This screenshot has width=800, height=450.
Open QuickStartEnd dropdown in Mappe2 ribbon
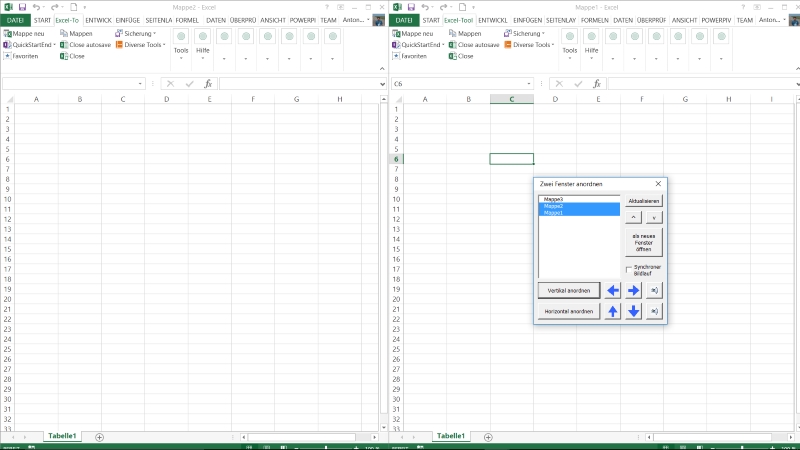(x=32, y=45)
